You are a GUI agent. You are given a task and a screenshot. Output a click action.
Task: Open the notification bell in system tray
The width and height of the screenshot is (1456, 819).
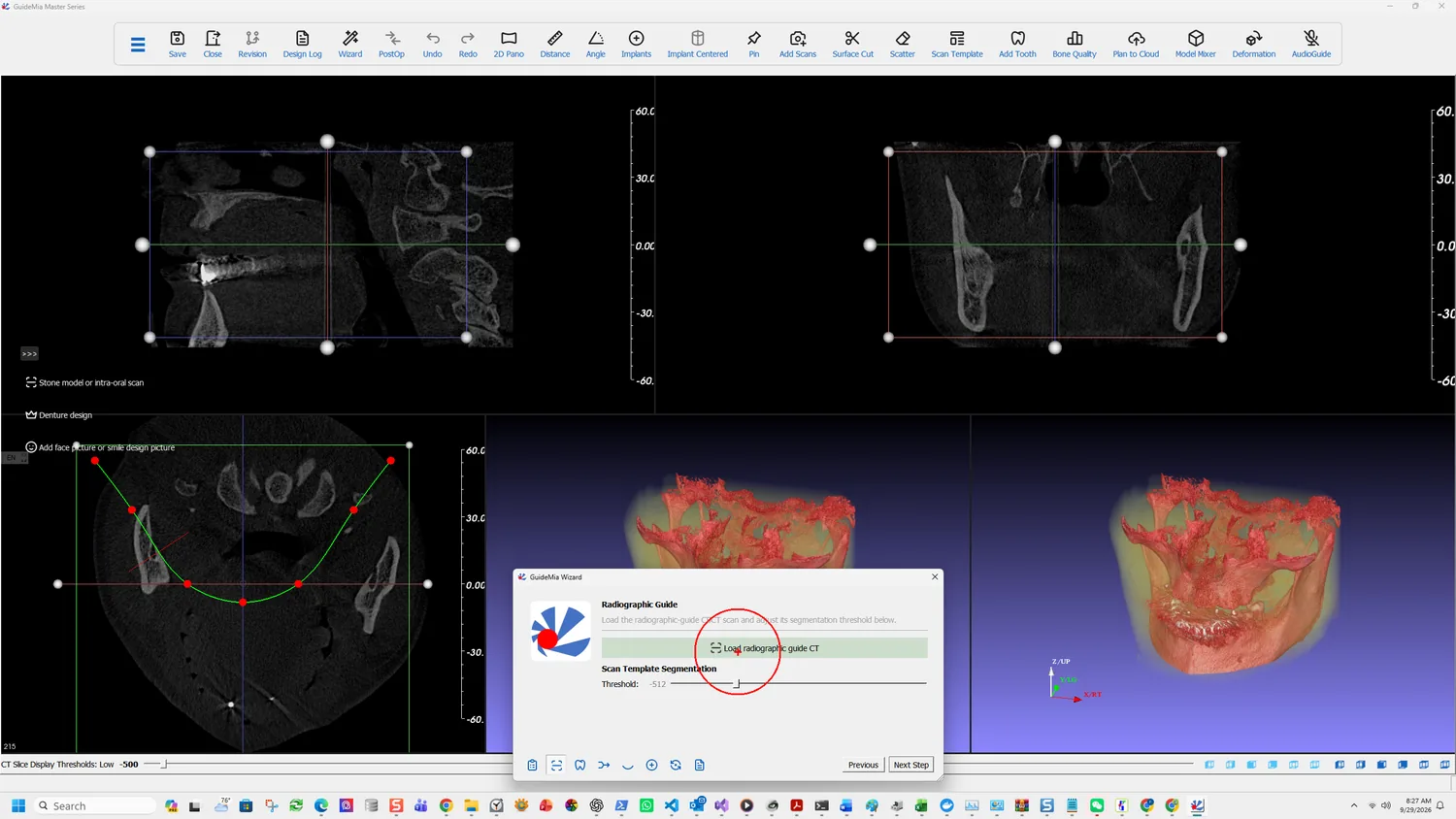click(x=1440, y=805)
